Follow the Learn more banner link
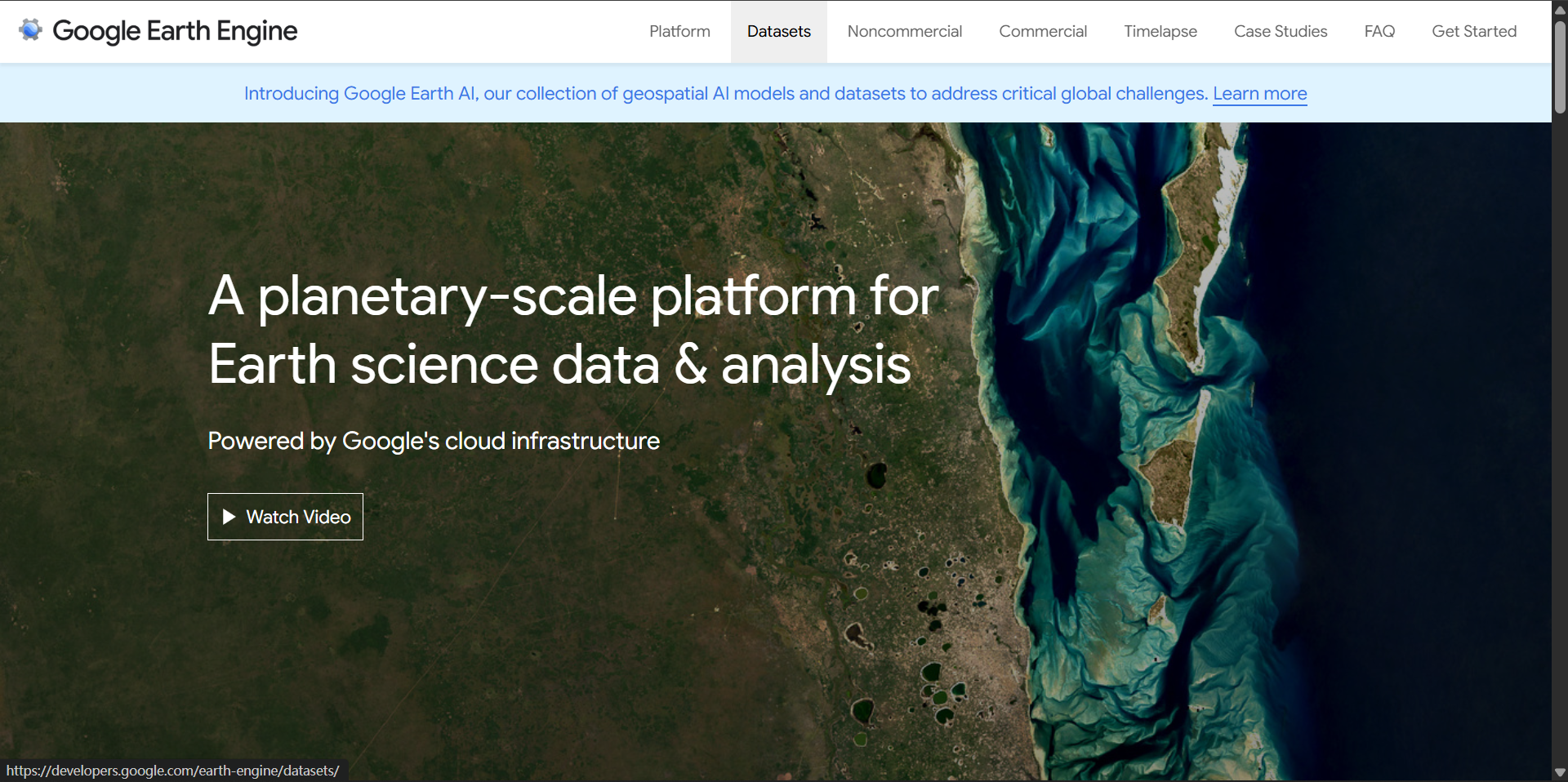 [x=1259, y=94]
